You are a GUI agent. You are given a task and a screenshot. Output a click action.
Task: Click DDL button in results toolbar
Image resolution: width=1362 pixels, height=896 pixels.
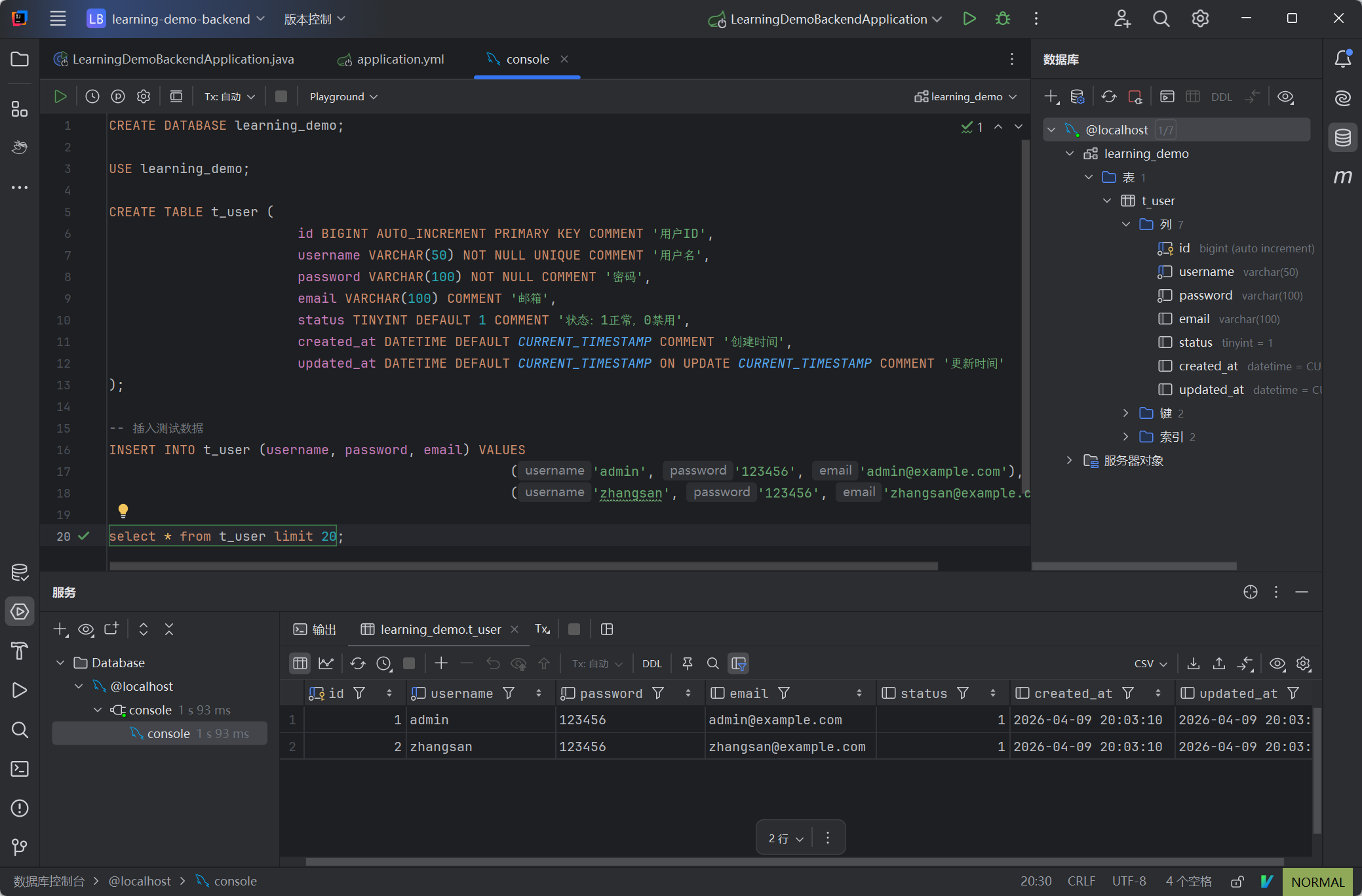coord(652,663)
